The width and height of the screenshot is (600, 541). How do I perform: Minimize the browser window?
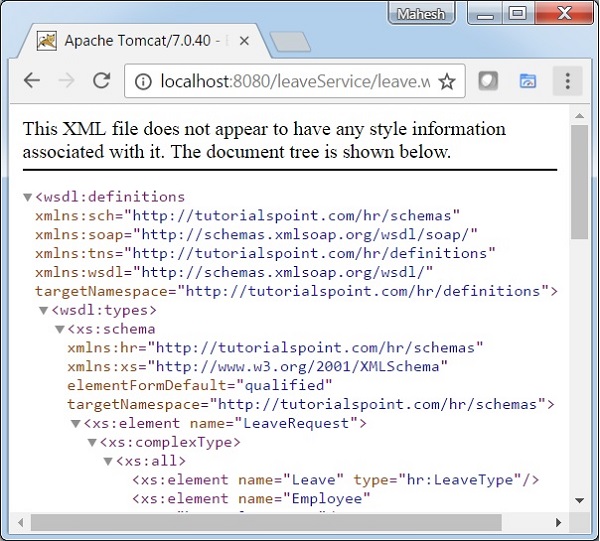[485, 14]
